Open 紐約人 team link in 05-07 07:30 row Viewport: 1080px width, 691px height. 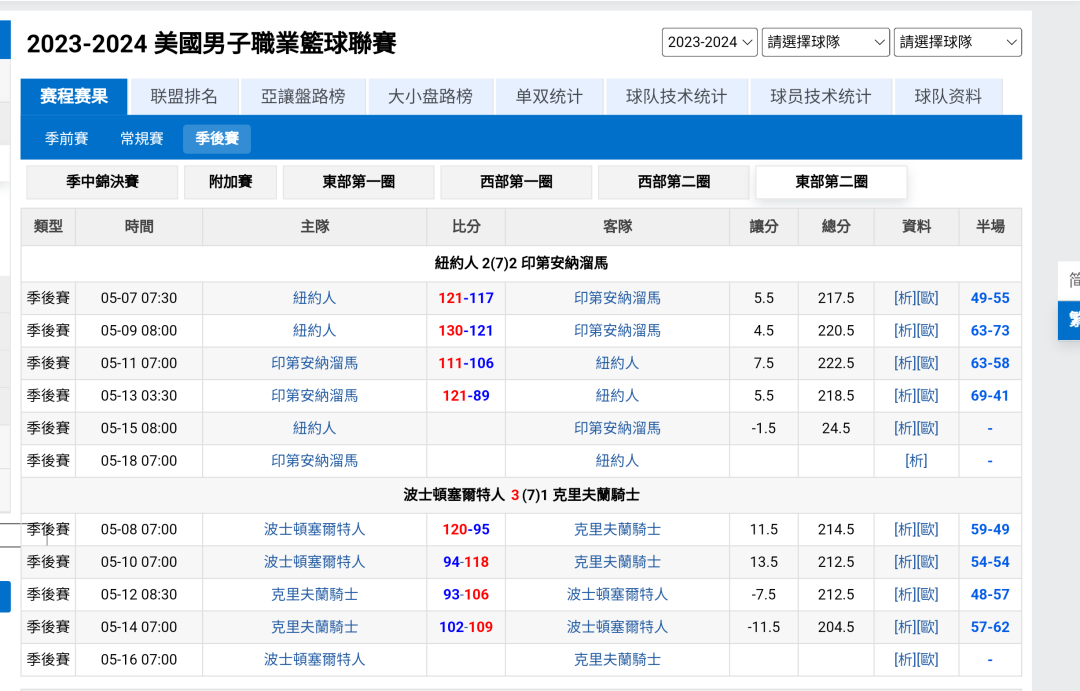(x=314, y=298)
